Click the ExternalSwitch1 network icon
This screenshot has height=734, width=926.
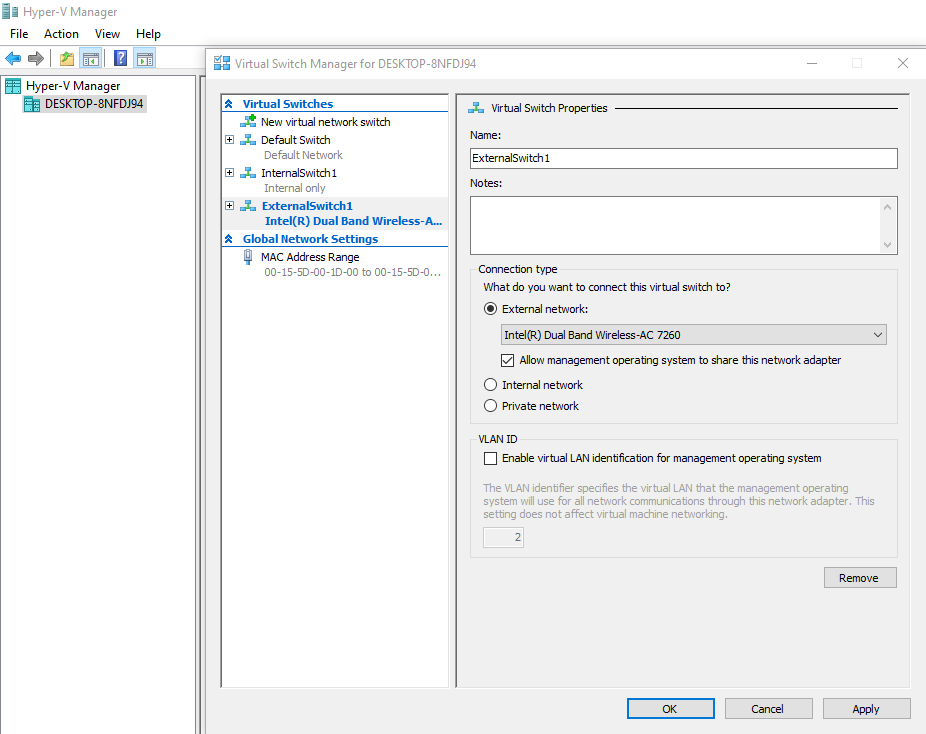pos(248,206)
